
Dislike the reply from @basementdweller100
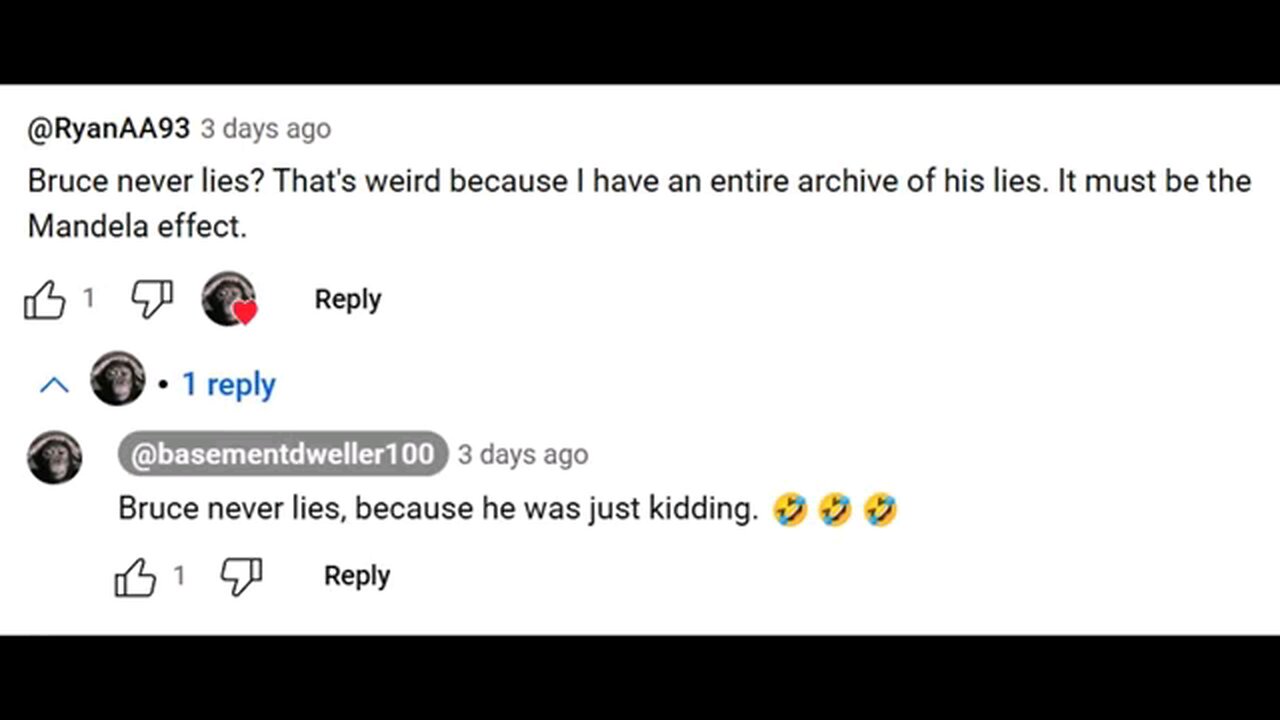241,577
